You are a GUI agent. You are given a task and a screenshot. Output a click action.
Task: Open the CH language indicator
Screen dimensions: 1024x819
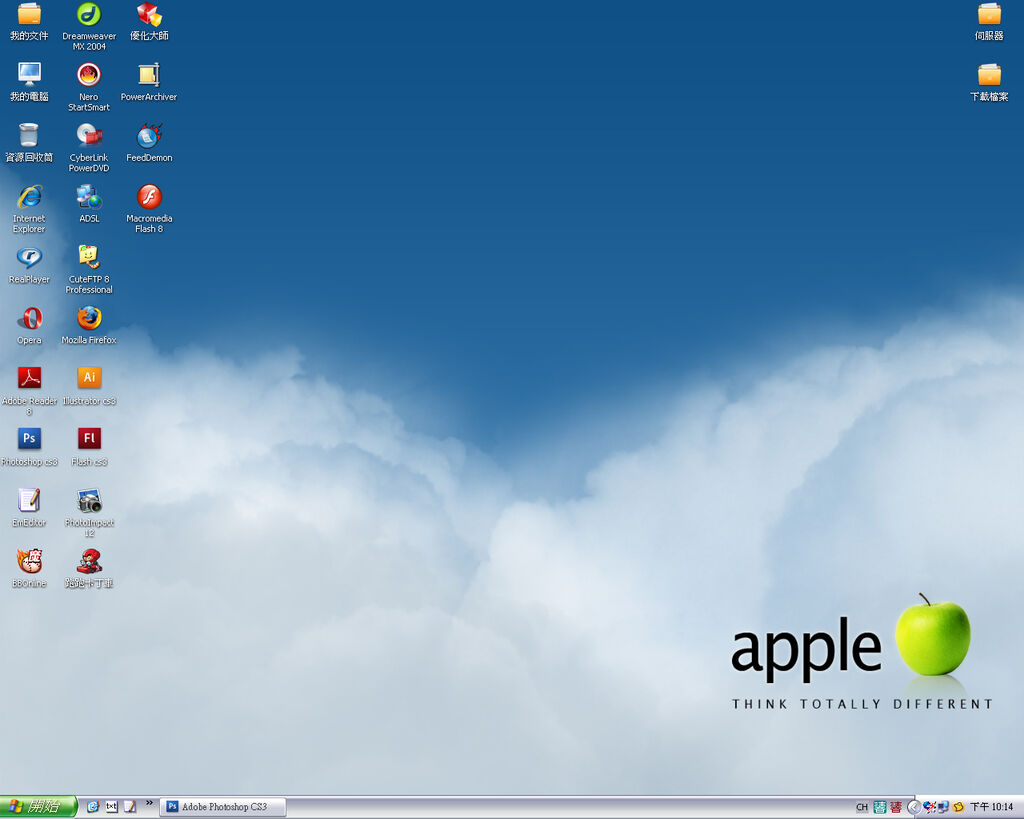862,808
